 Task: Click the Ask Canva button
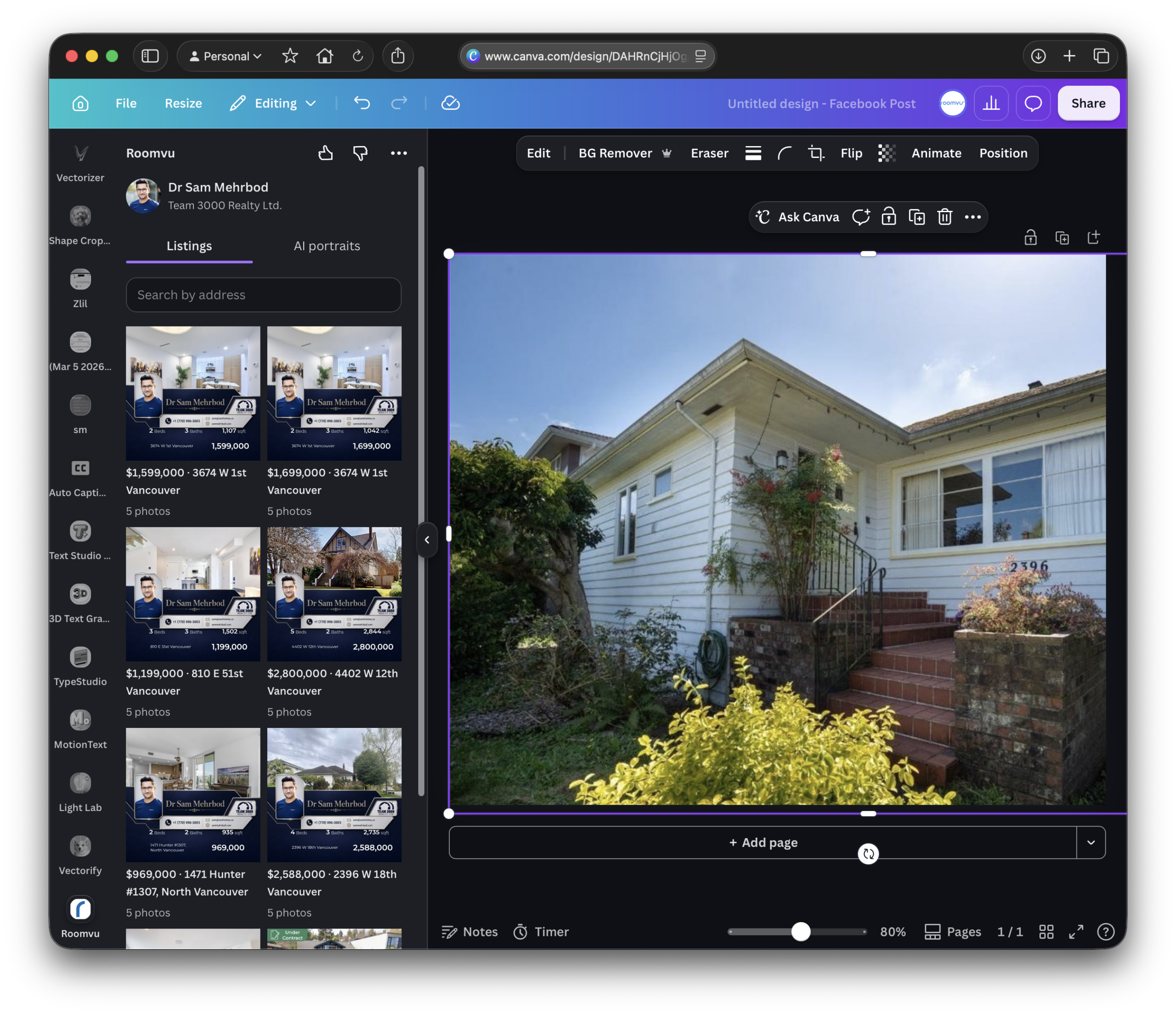click(x=798, y=217)
